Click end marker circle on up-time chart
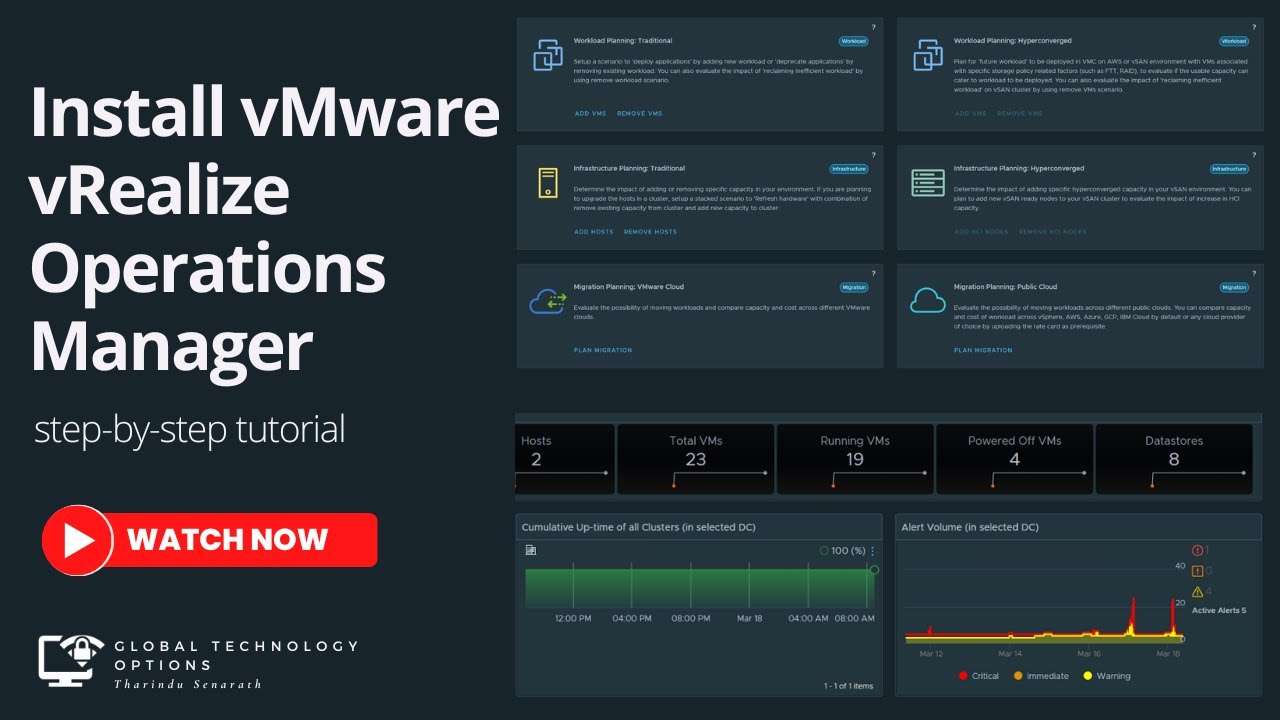 coord(874,569)
